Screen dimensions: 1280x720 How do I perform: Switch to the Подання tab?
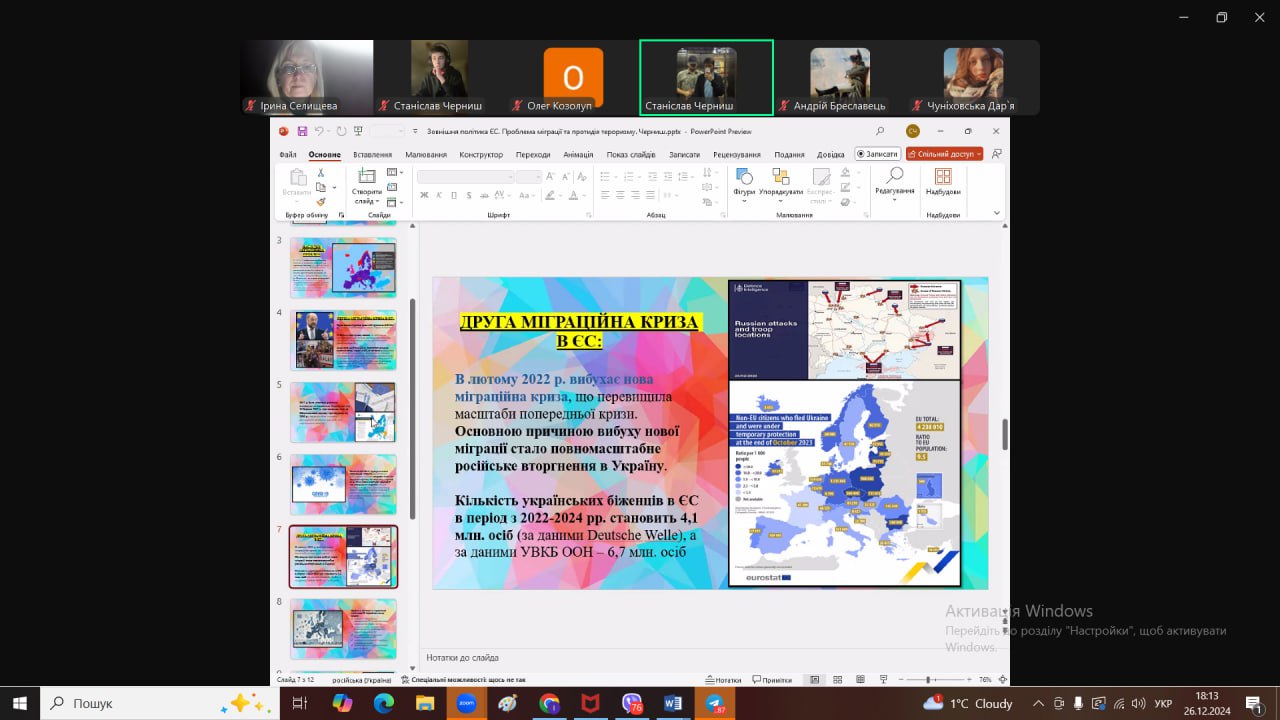click(789, 155)
